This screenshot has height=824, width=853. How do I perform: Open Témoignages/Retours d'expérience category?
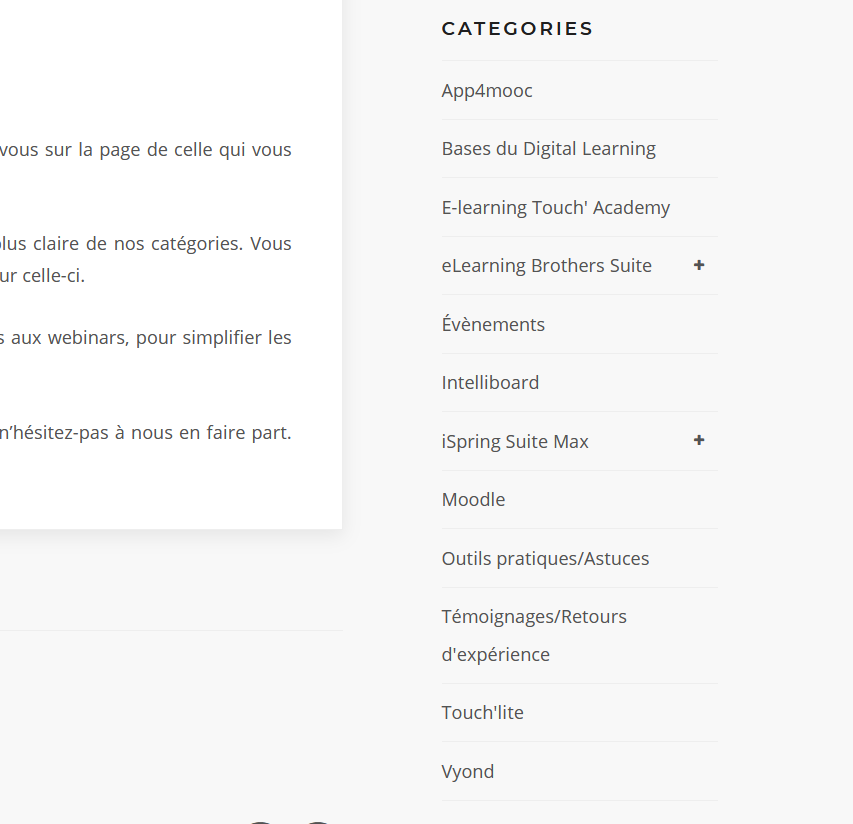534,635
